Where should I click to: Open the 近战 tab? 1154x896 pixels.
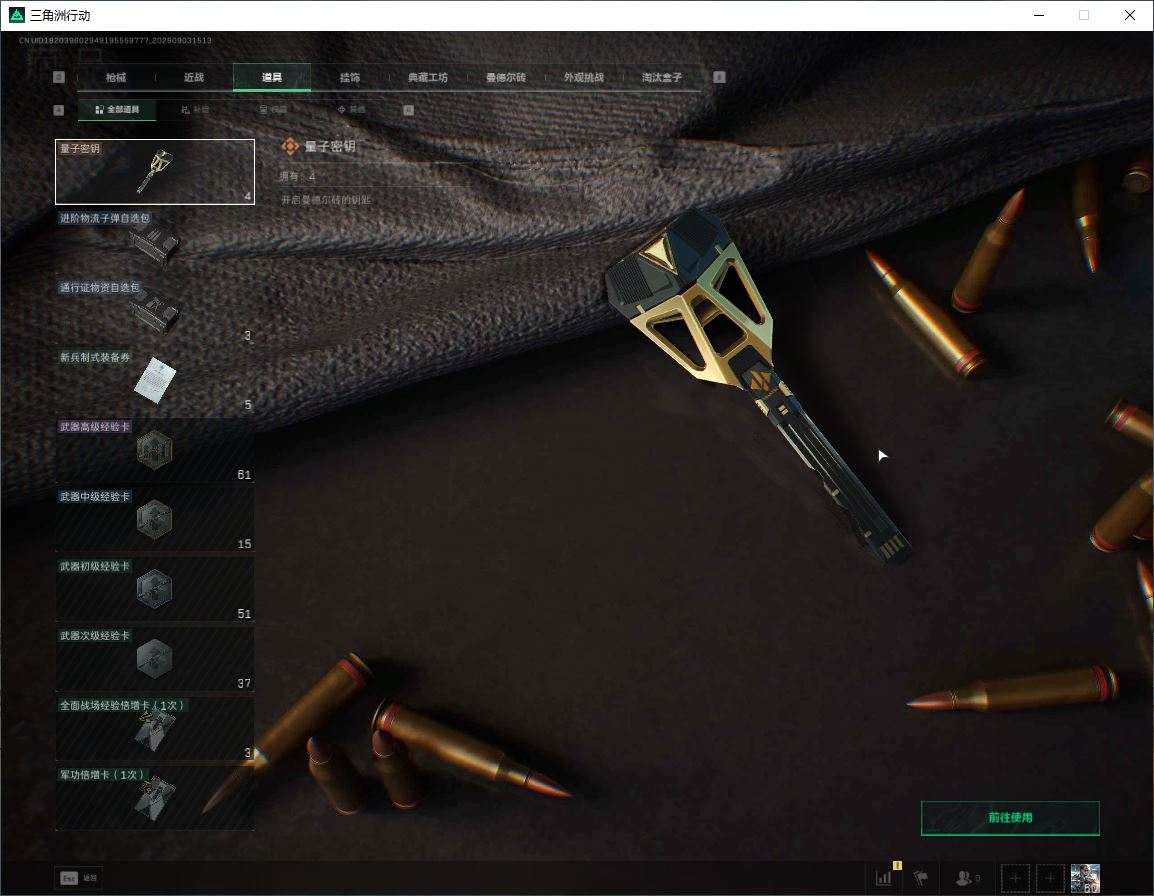point(194,77)
